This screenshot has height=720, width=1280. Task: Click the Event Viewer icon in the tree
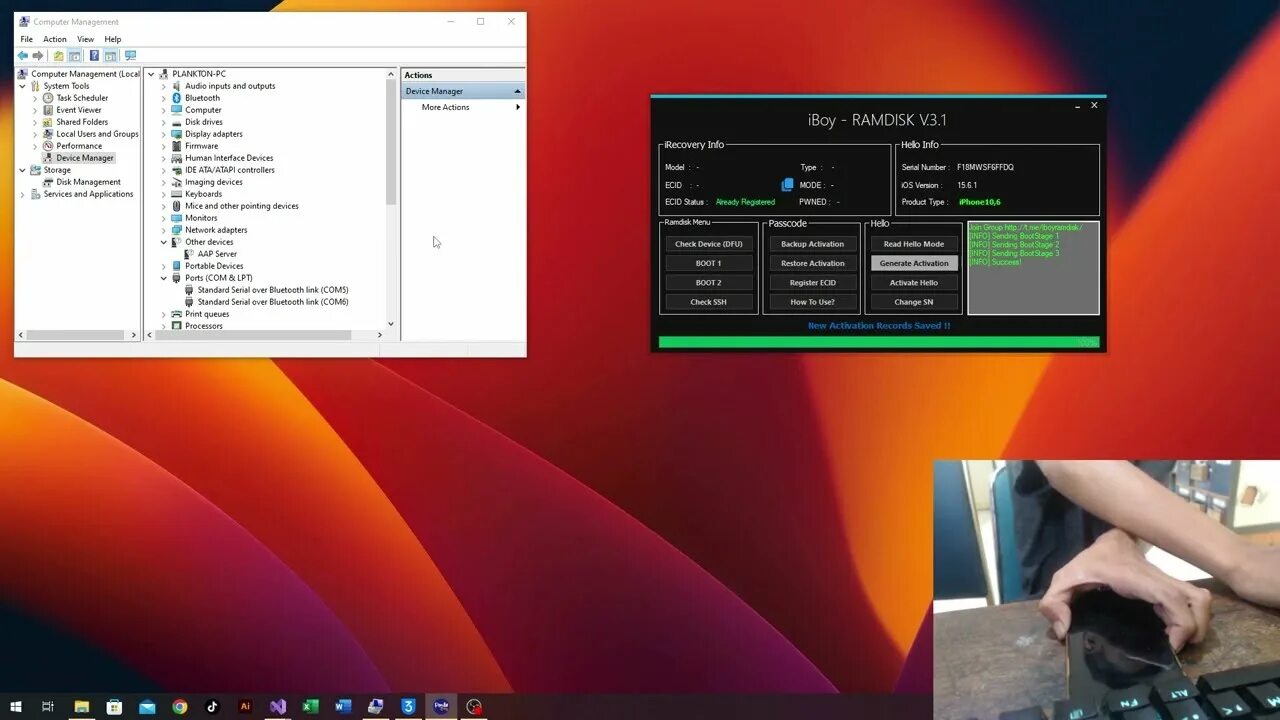tap(48, 110)
